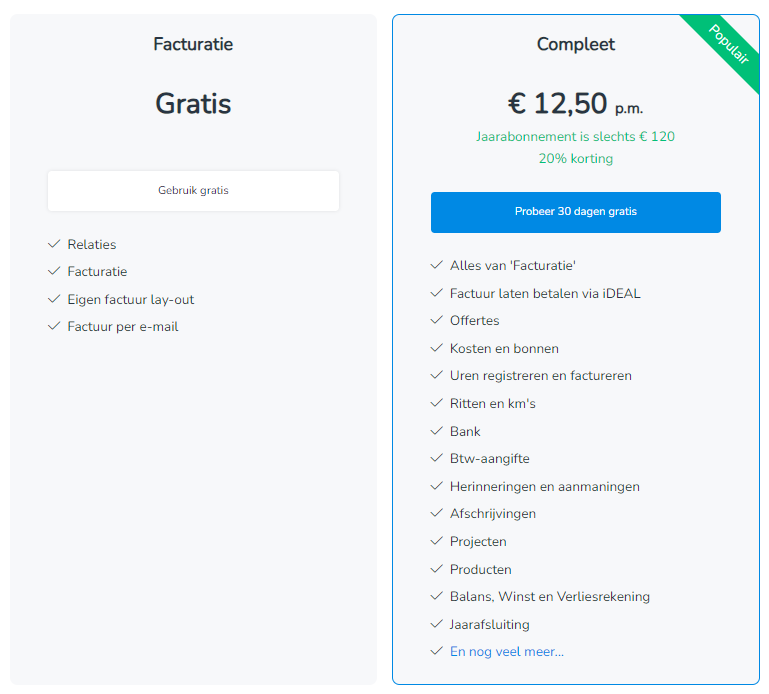Click checkmark icon beside Eigen factuur lay-out
Viewport: 769px width, 694px height.
pos(54,299)
